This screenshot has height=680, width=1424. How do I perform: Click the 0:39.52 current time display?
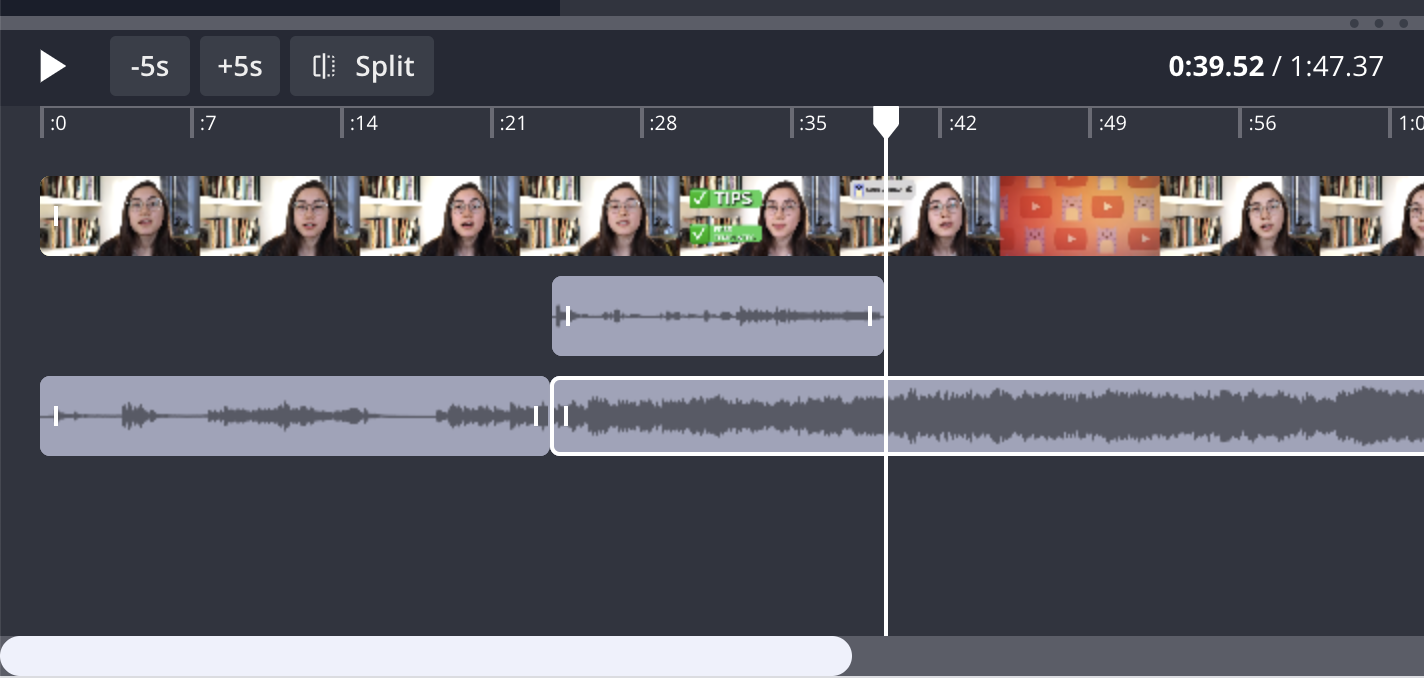click(1216, 66)
